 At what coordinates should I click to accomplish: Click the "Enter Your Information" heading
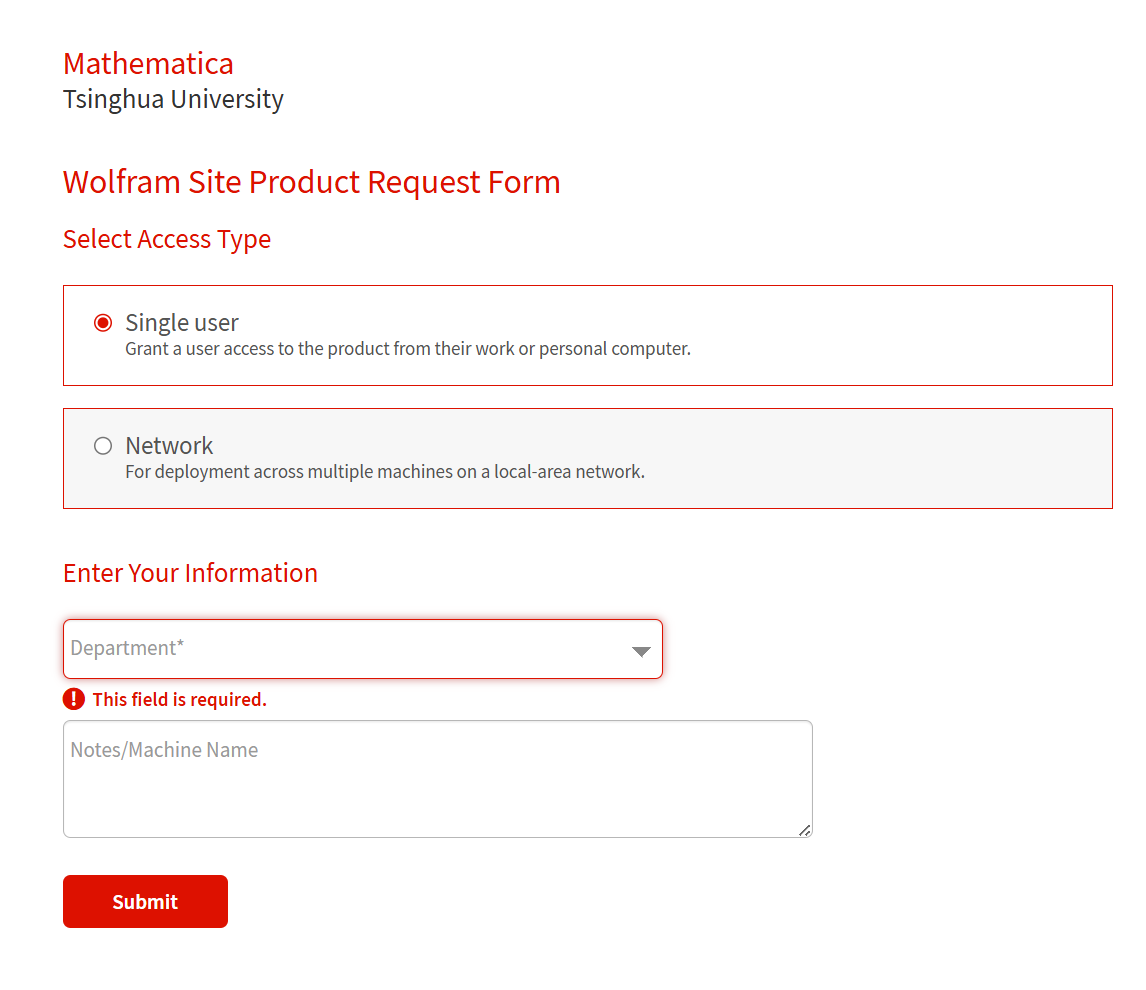pos(190,573)
